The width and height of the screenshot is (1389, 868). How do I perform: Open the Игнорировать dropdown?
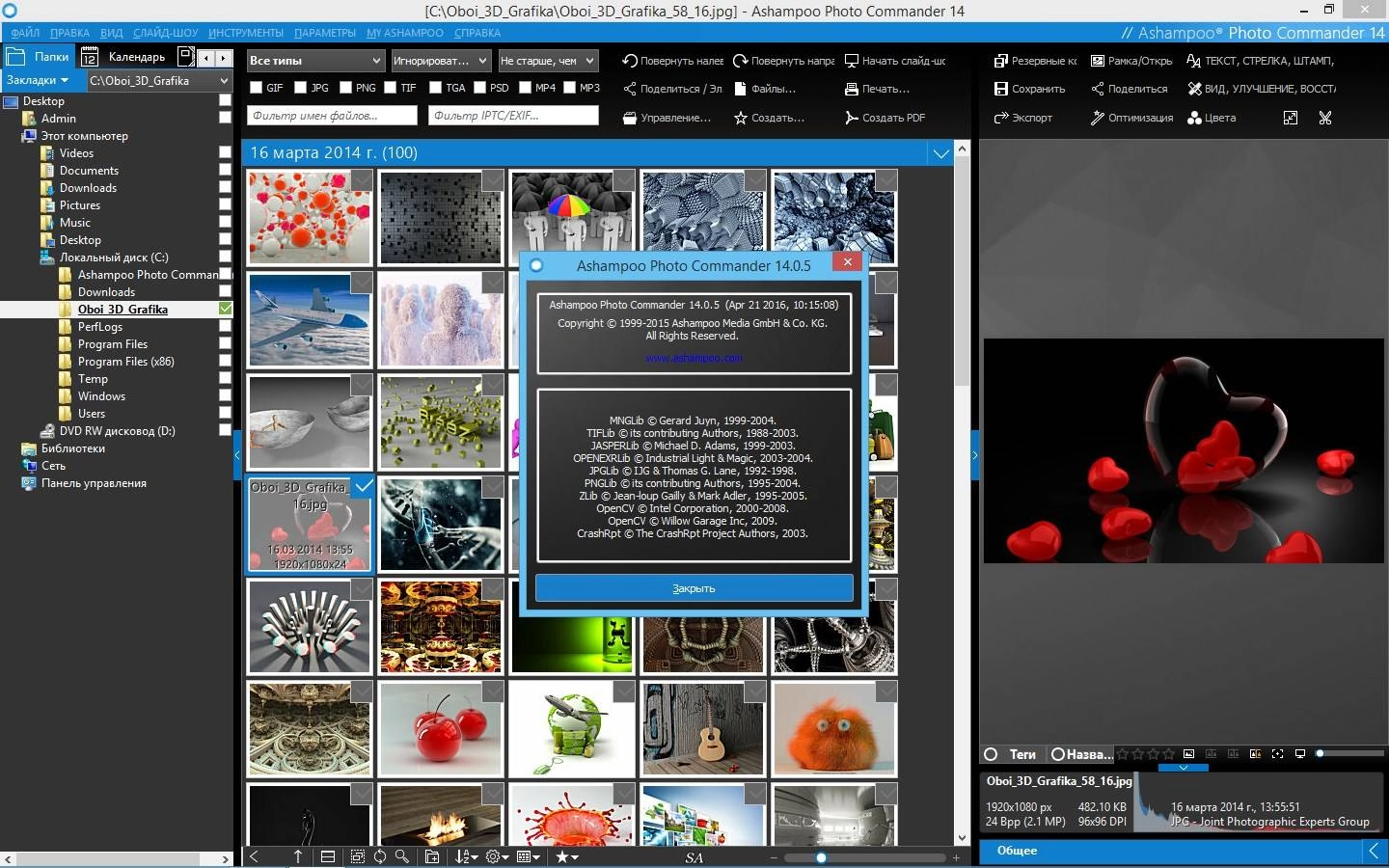coord(442,61)
